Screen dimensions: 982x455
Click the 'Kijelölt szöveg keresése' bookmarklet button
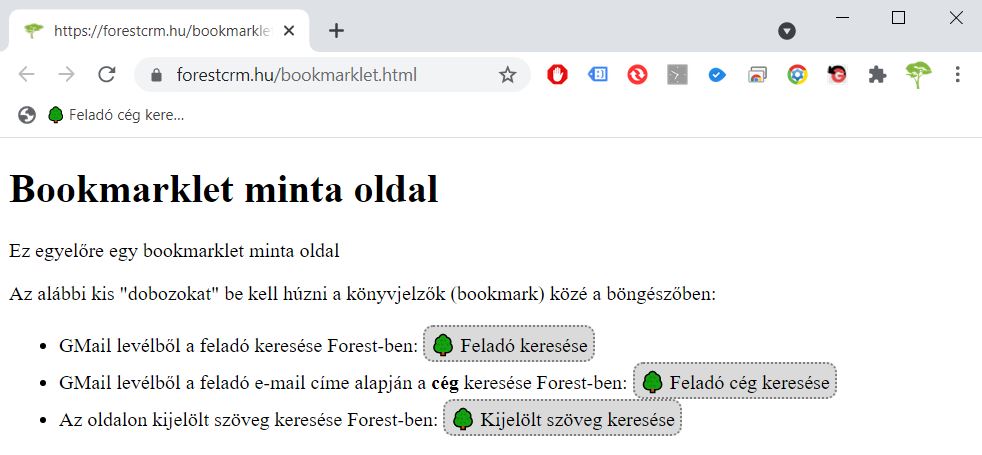click(x=562, y=419)
